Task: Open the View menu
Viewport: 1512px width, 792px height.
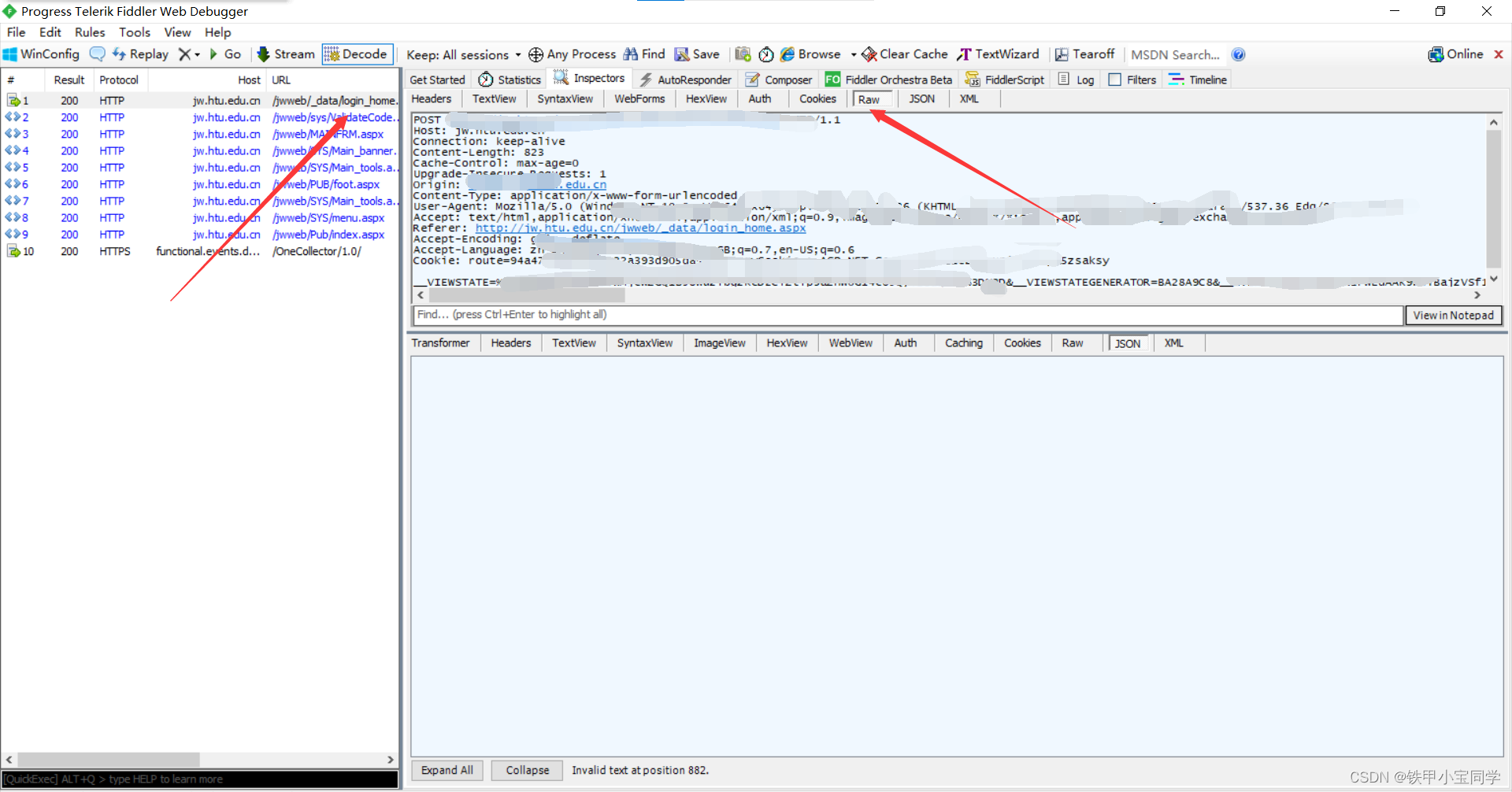Action: pyautogui.click(x=177, y=32)
